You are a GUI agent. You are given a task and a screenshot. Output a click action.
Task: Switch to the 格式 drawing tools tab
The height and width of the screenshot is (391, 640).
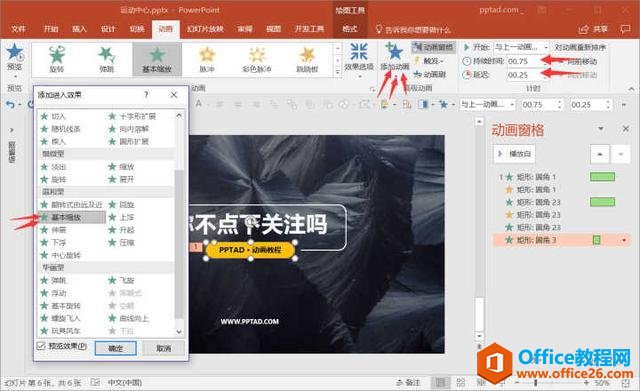[350, 29]
